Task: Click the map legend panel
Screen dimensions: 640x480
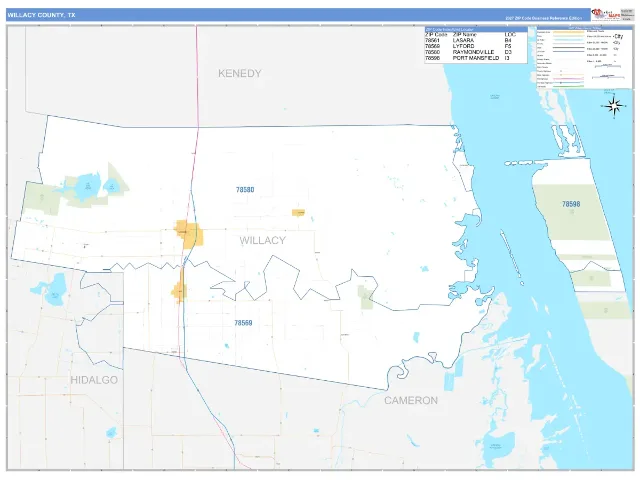Action: (584, 58)
